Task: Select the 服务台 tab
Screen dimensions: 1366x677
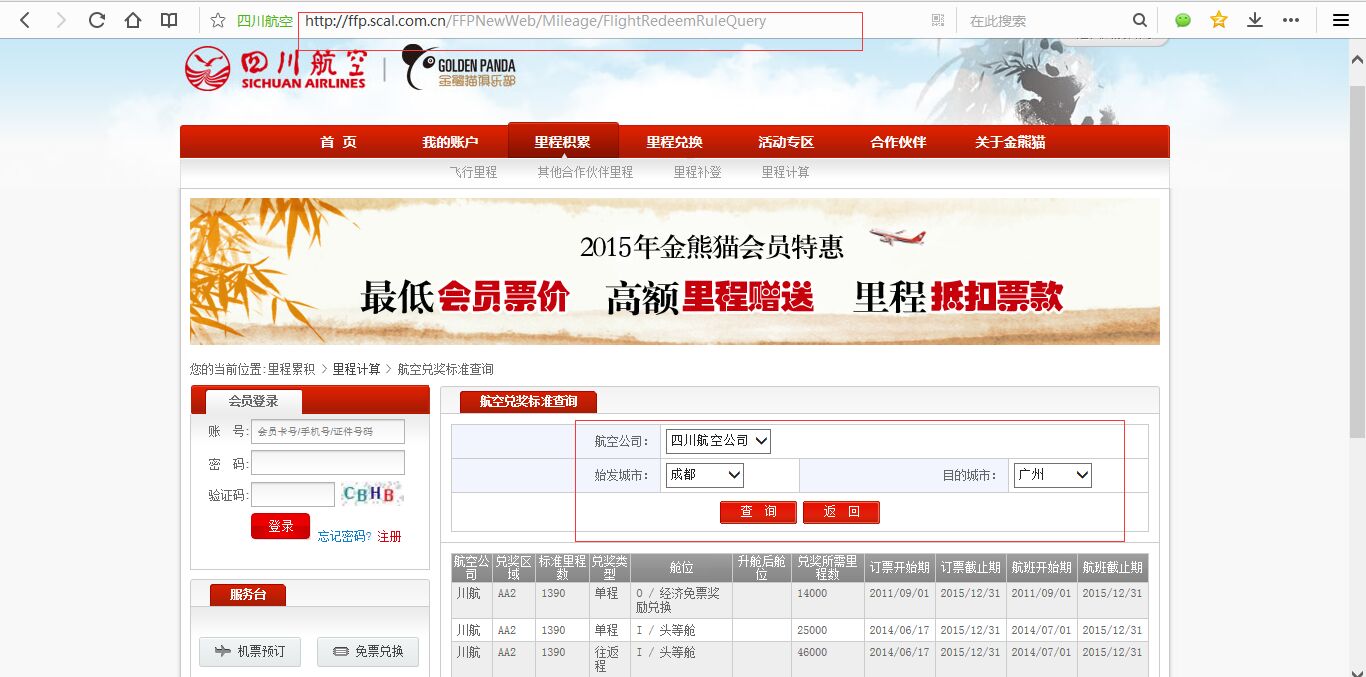Action: coord(248,594)
